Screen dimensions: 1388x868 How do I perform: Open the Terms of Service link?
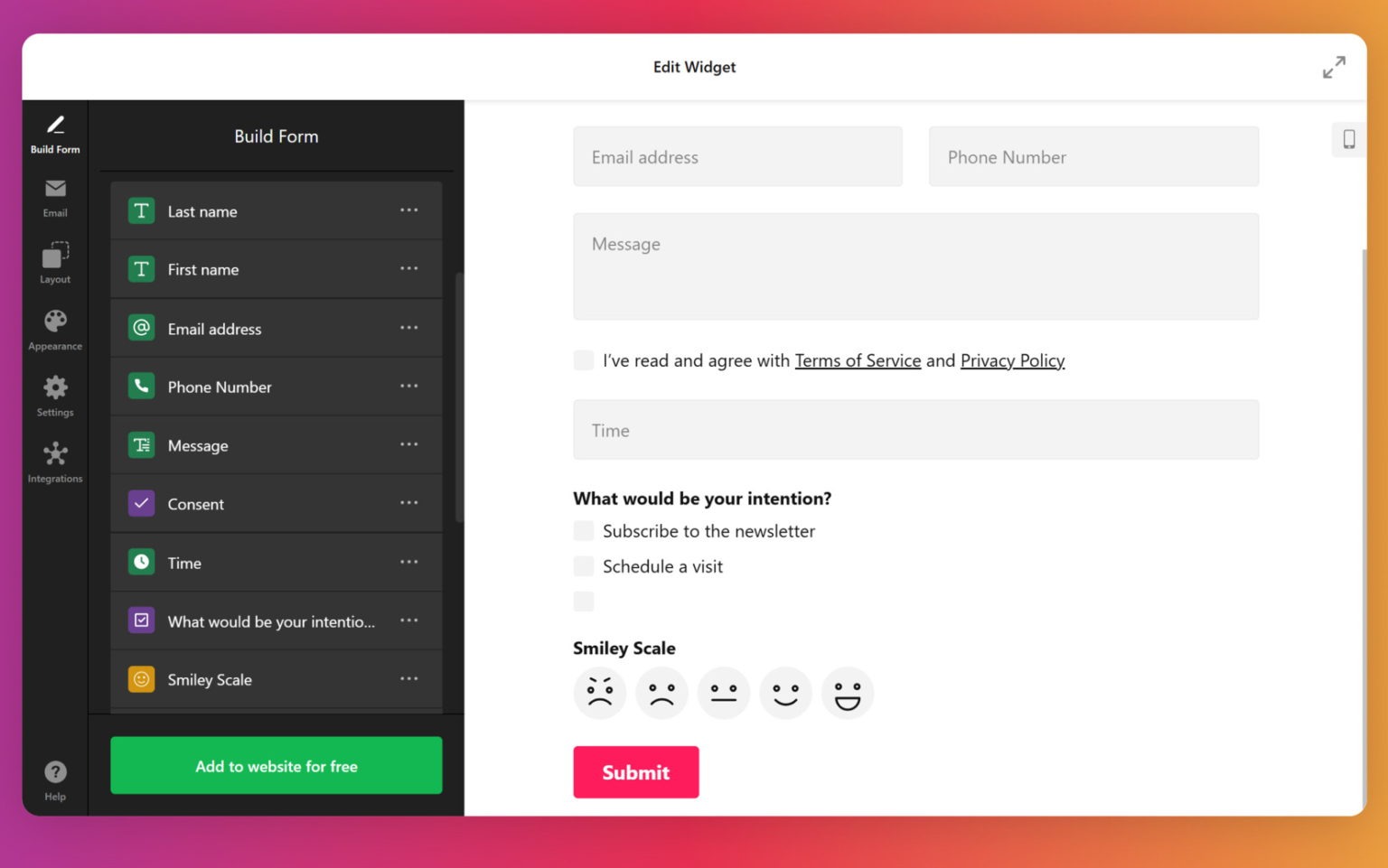pos(858,359)
